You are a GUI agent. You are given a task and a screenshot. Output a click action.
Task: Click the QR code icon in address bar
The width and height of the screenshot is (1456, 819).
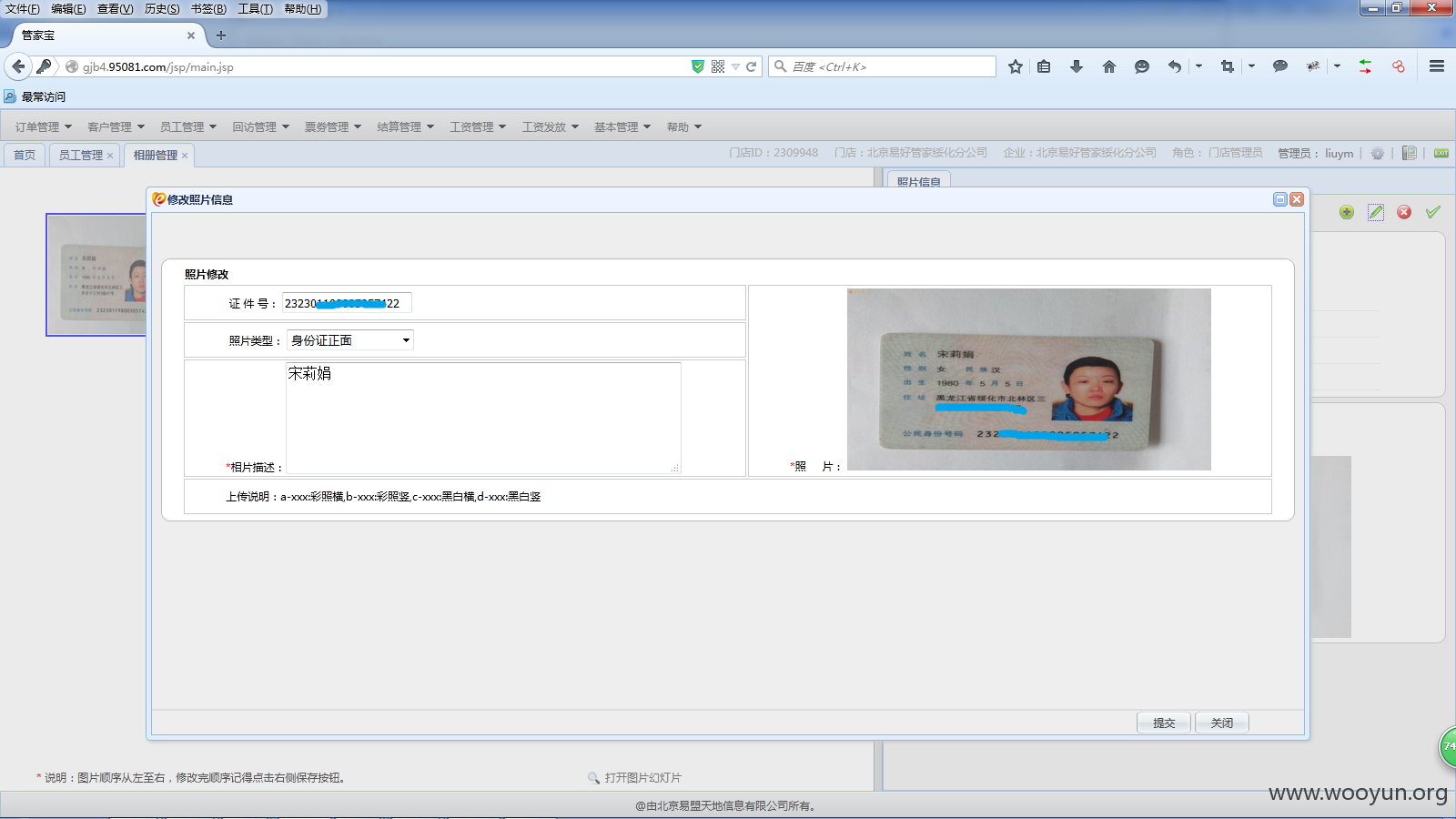[x=718, y=66]
